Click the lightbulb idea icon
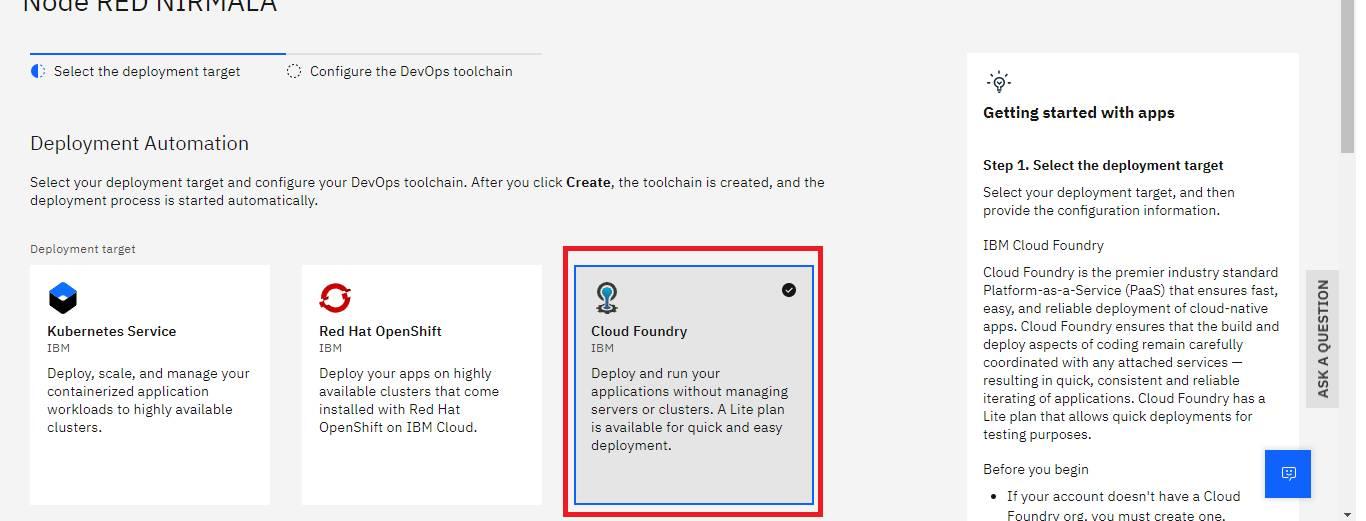Image resolution: width=1366 pixels, height=521 pixels. pos(998,82)
